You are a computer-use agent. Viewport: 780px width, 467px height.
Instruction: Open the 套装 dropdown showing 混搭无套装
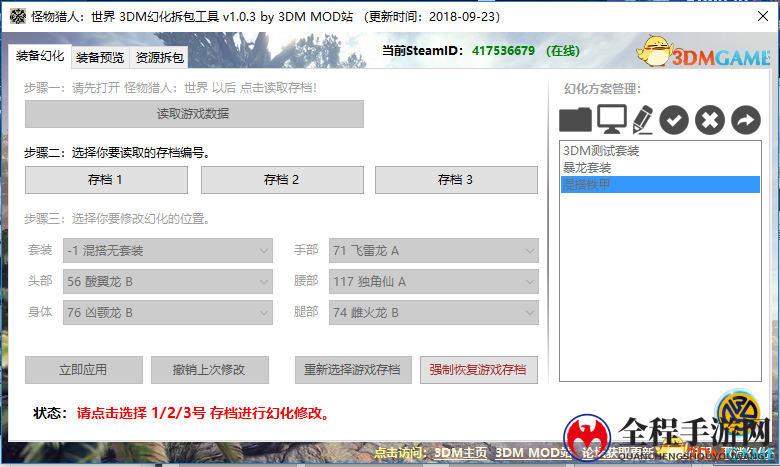point(168,251)
